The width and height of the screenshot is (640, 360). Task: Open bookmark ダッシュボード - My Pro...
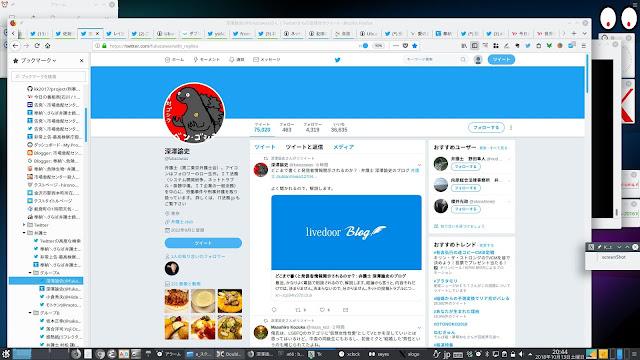click(54, 145)
